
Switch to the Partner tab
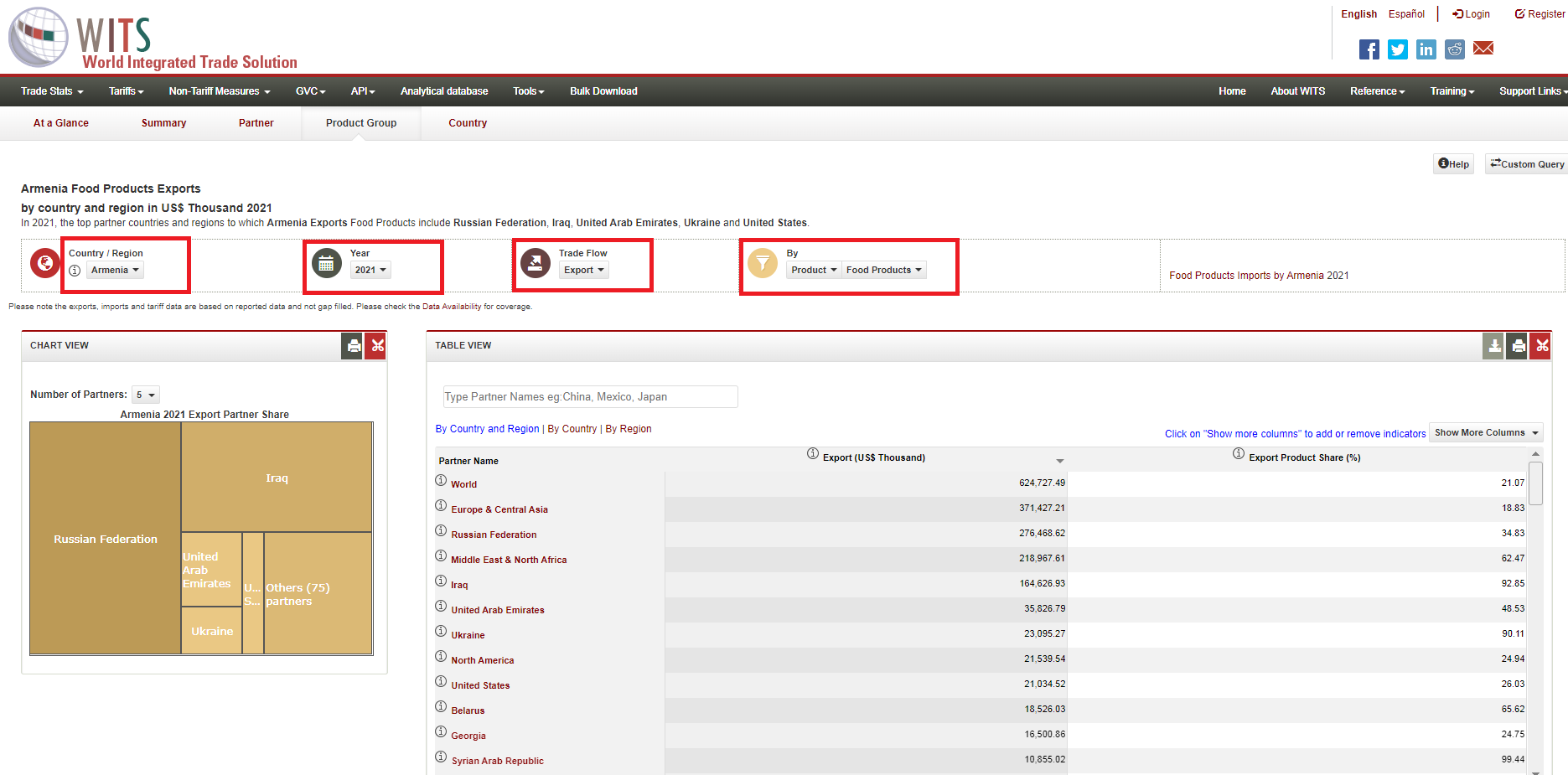pos(256,123)
